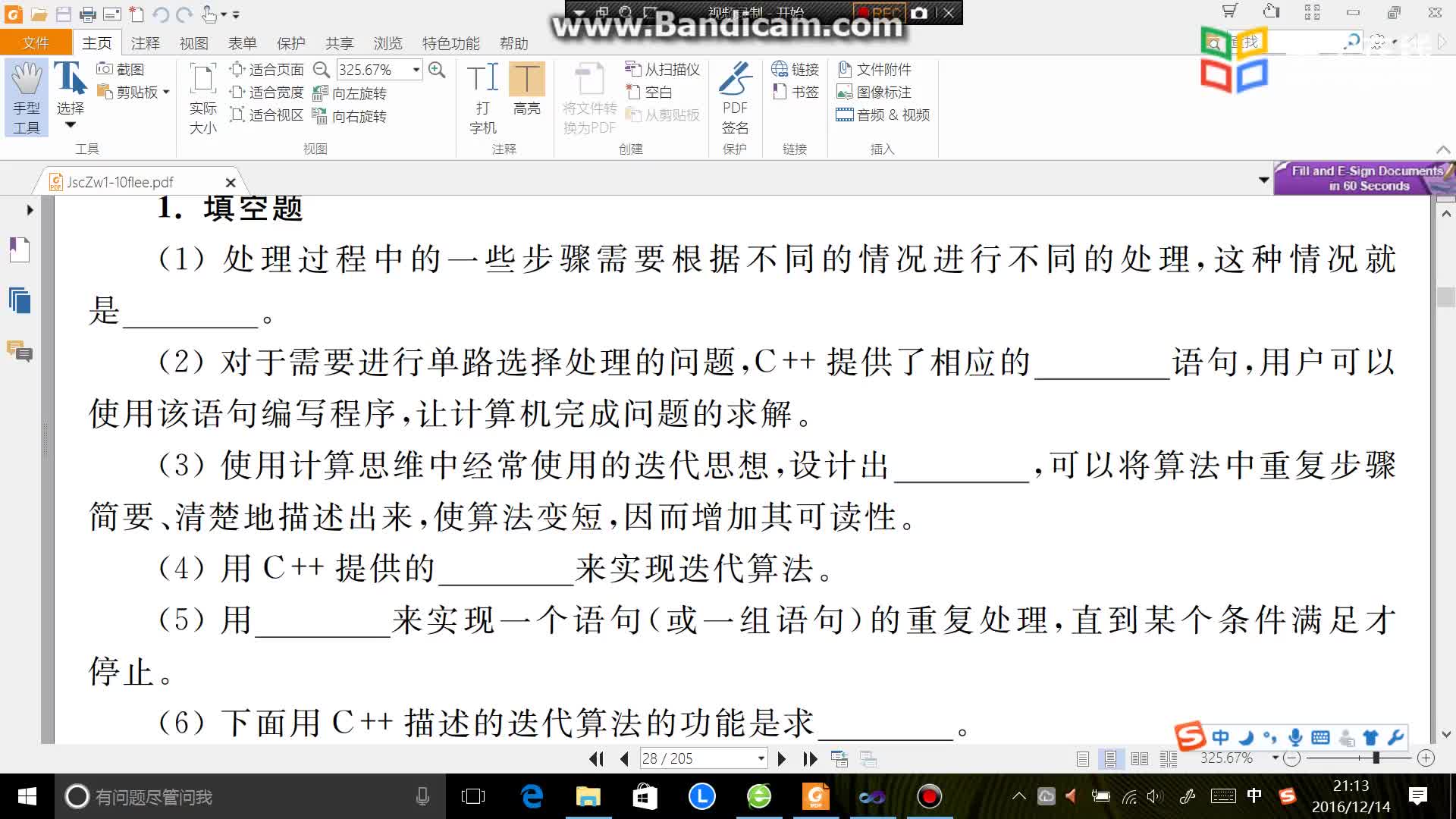Open the pages thumbnail panel in sidebar
Viewport: 1456px width, 819px height.
point(20,250)
